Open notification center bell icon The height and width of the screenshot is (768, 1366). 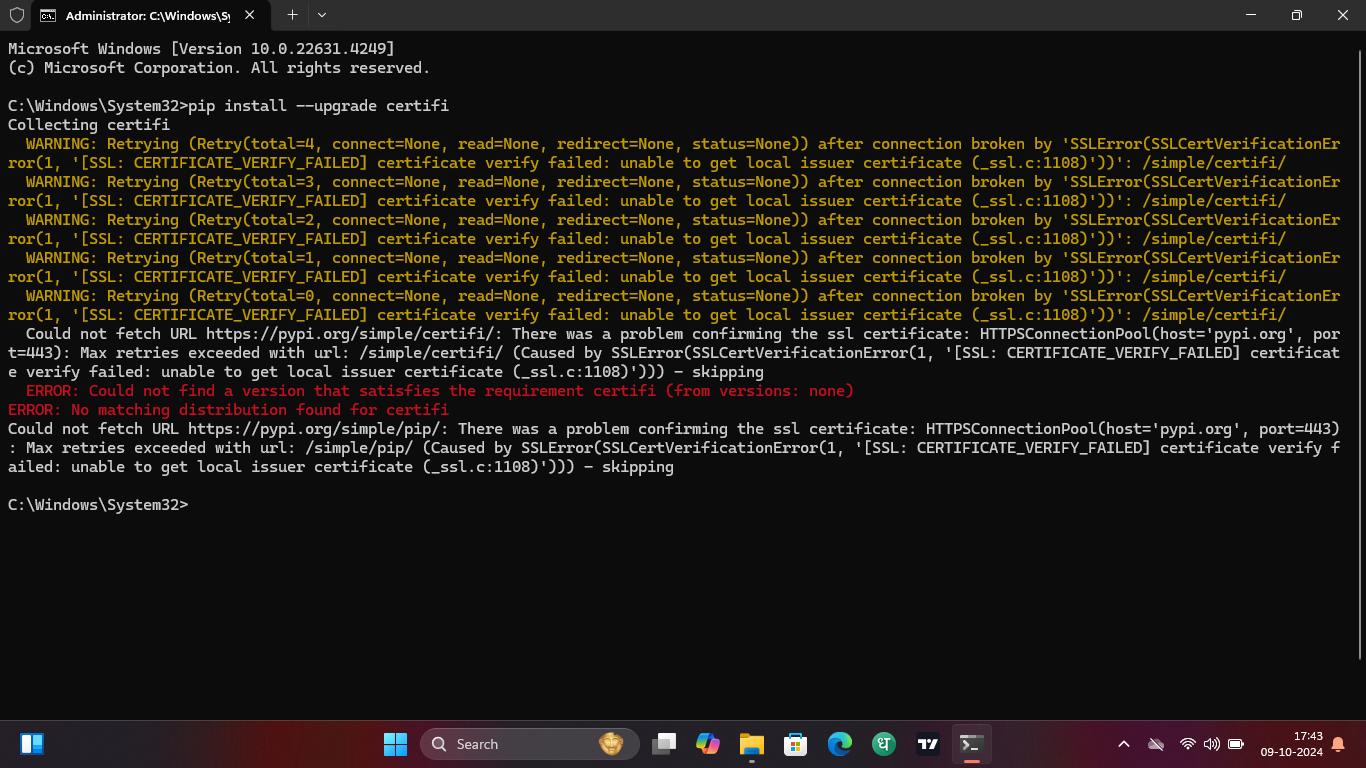click(1338, 744)
